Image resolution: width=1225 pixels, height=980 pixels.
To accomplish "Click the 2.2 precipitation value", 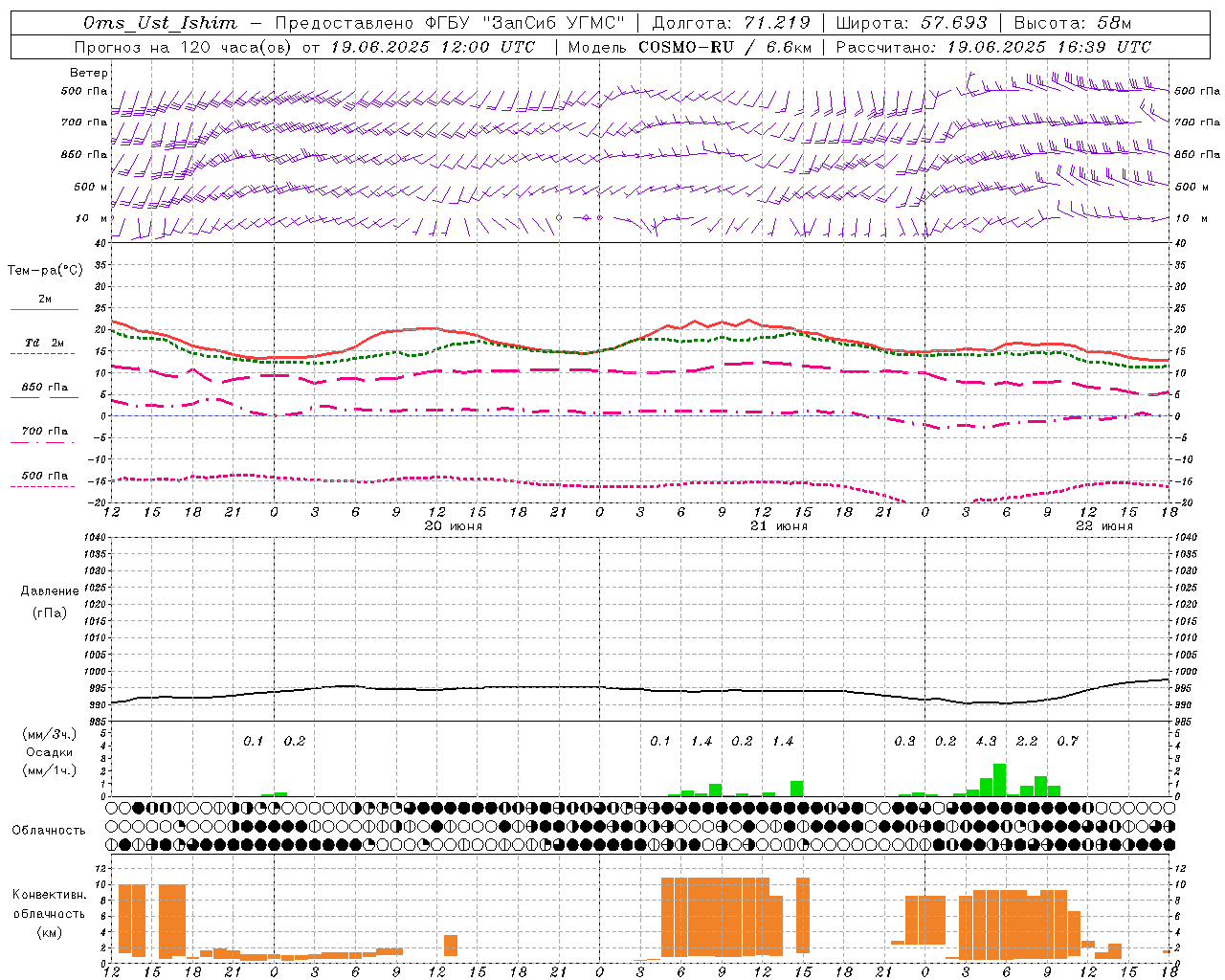I will [1027, 742].
